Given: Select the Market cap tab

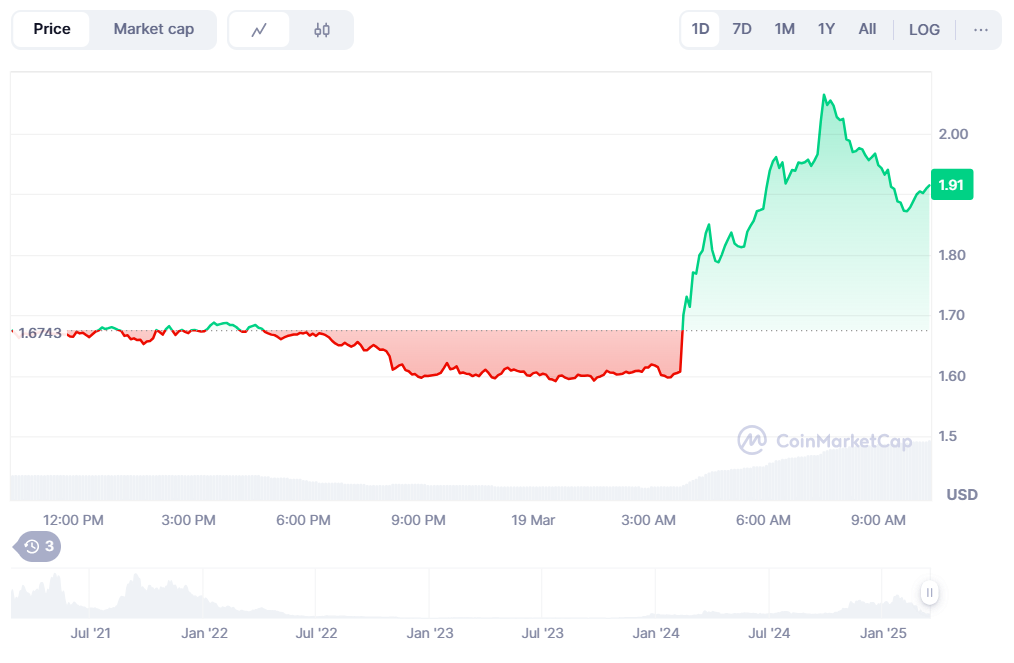Looking at the screenshot, I should (153, 29).
